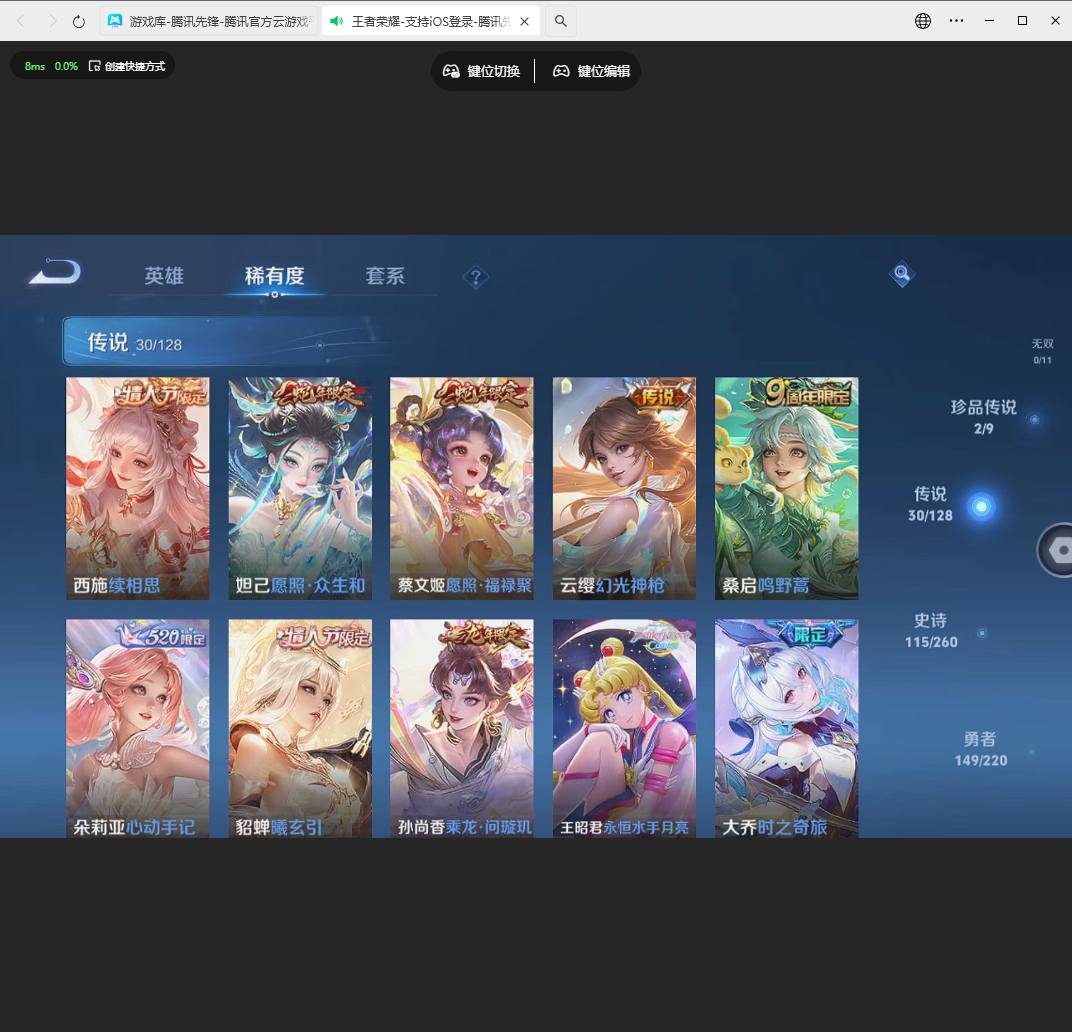Click the 创建快捷方式 shortcut link
Image resolution: width=1072 pixels, height=1032 pixels.
coord(134,65)
